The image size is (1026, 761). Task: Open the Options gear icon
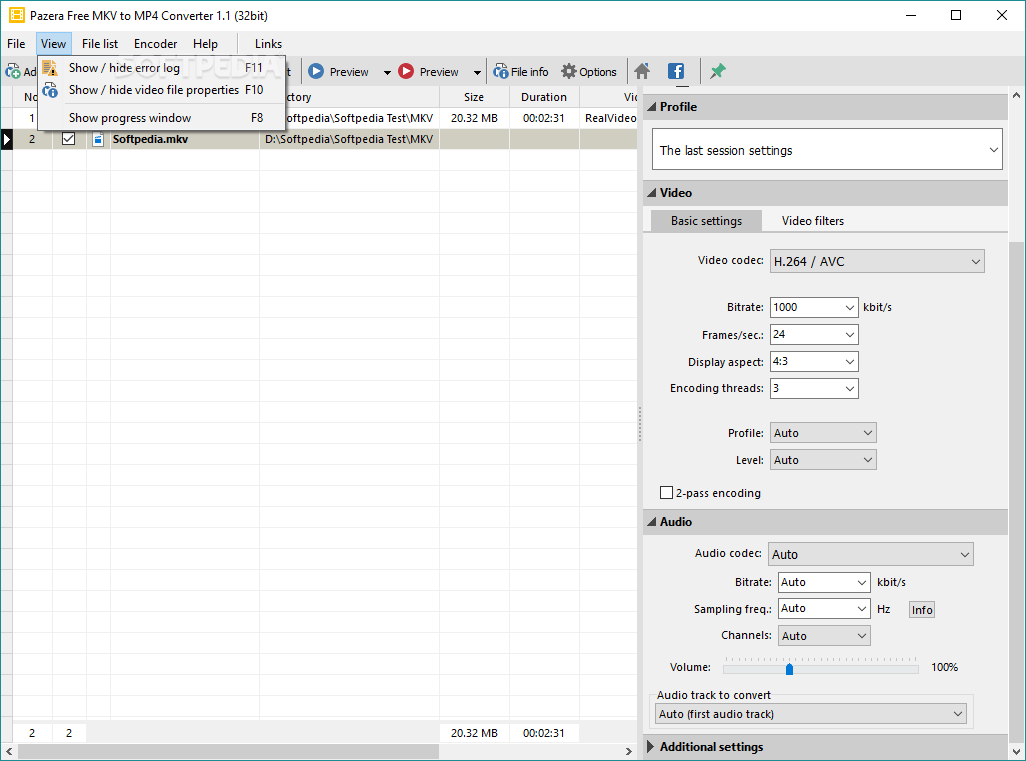coord(569,71)
